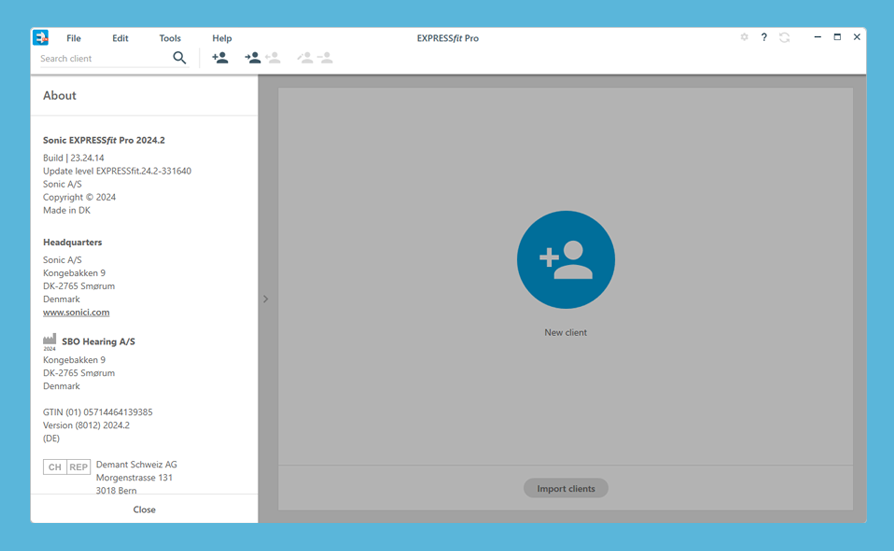Click the search magnifier icon
Image resolution: width=894 pixels, height=551 pixels.
click(180, 58)
